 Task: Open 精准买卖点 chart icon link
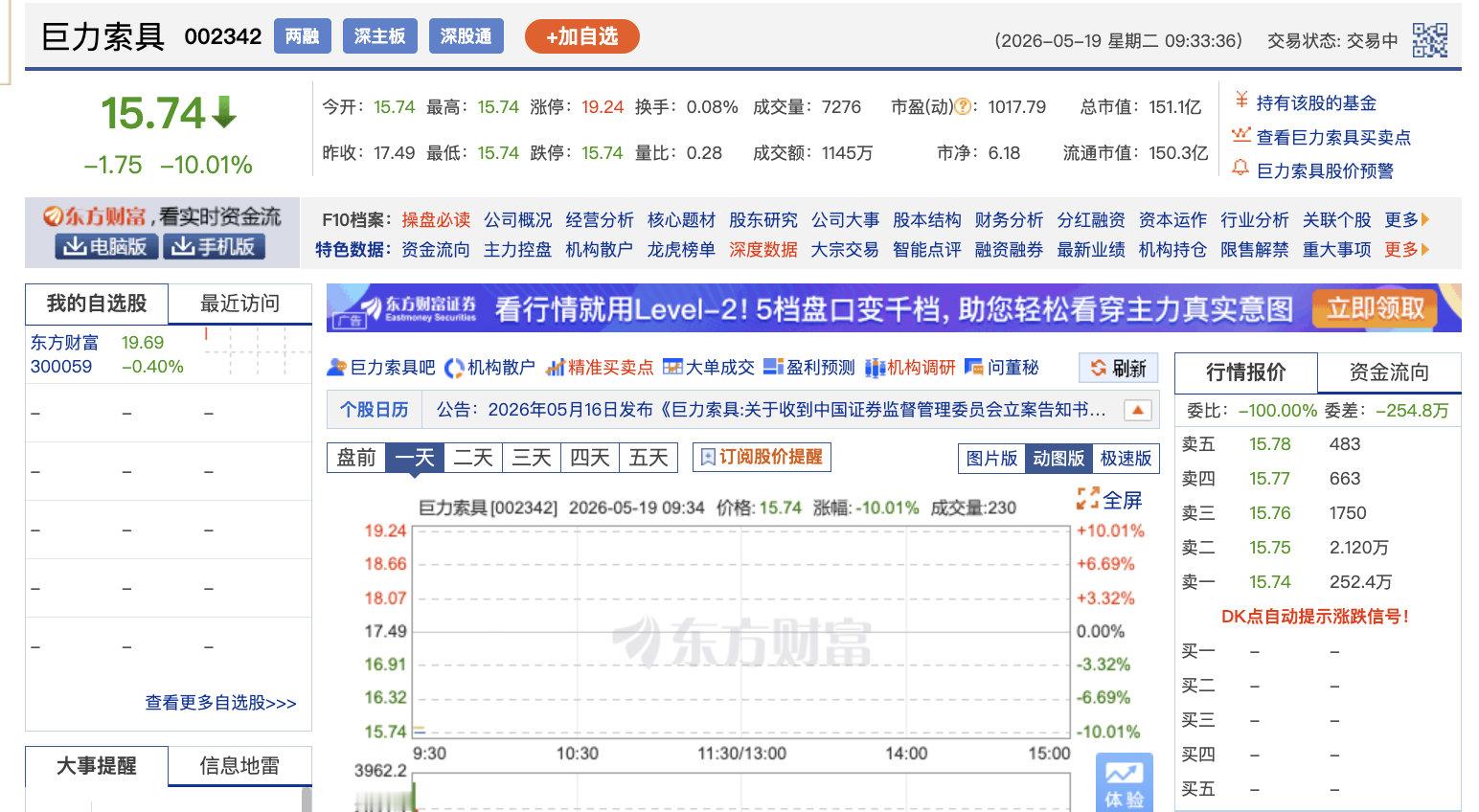[600, 368]
